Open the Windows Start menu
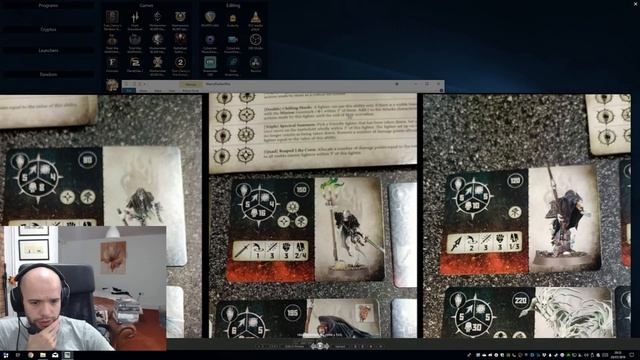 [6, 355]
